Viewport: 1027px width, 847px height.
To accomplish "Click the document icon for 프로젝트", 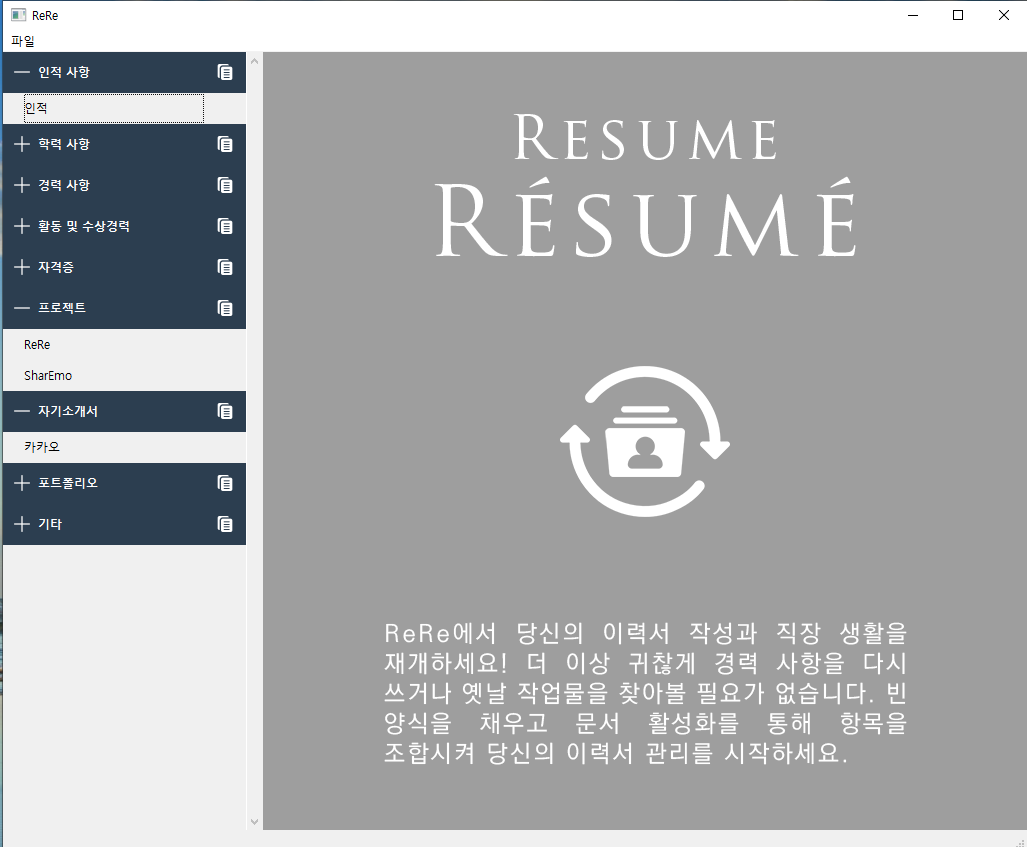I will point(225,308).
